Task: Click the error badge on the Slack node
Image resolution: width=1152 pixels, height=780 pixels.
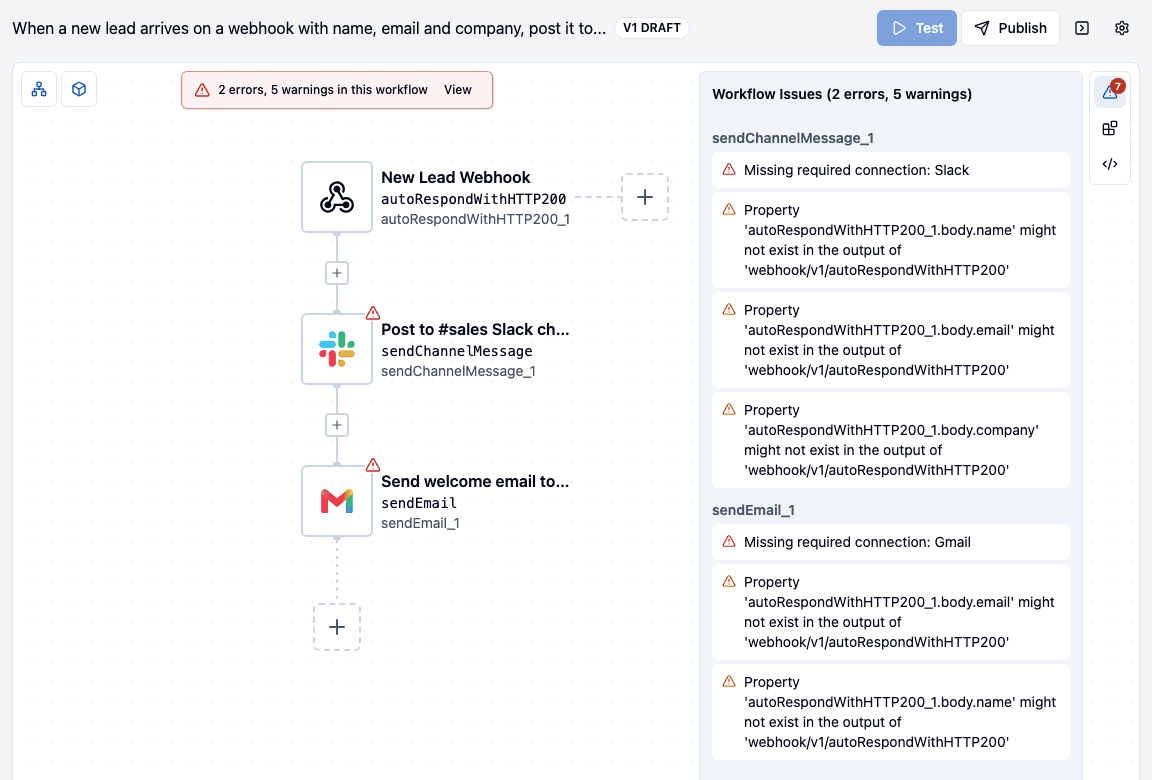Action: [372, 313]
